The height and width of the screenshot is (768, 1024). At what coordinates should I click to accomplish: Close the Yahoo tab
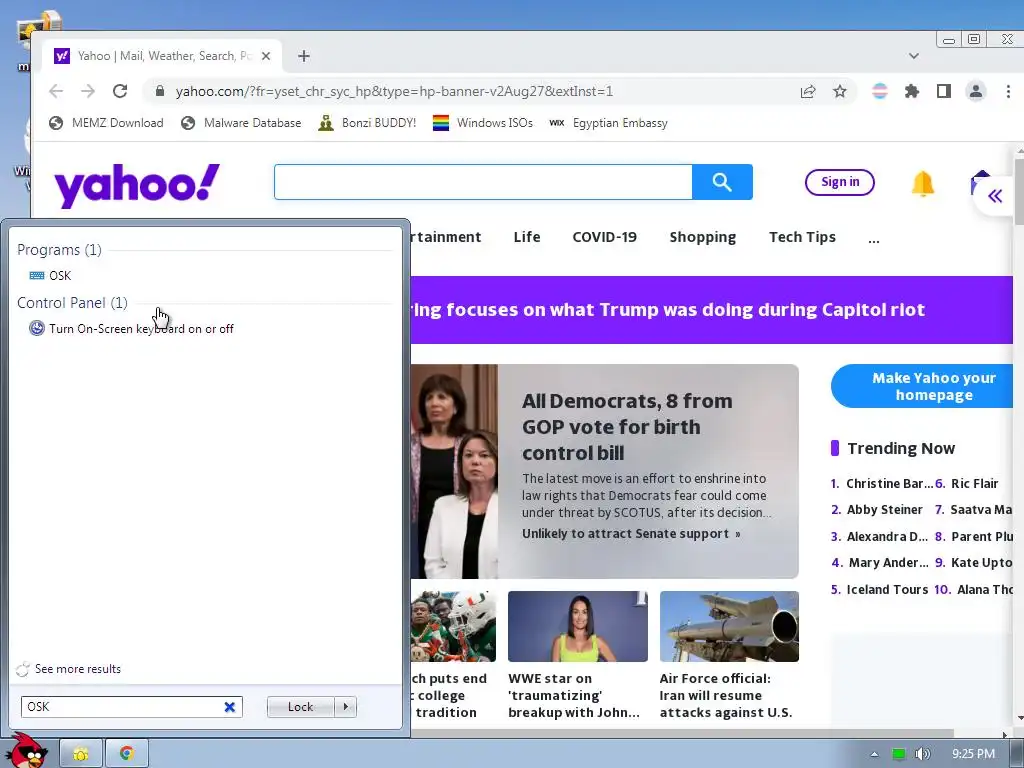266,56
